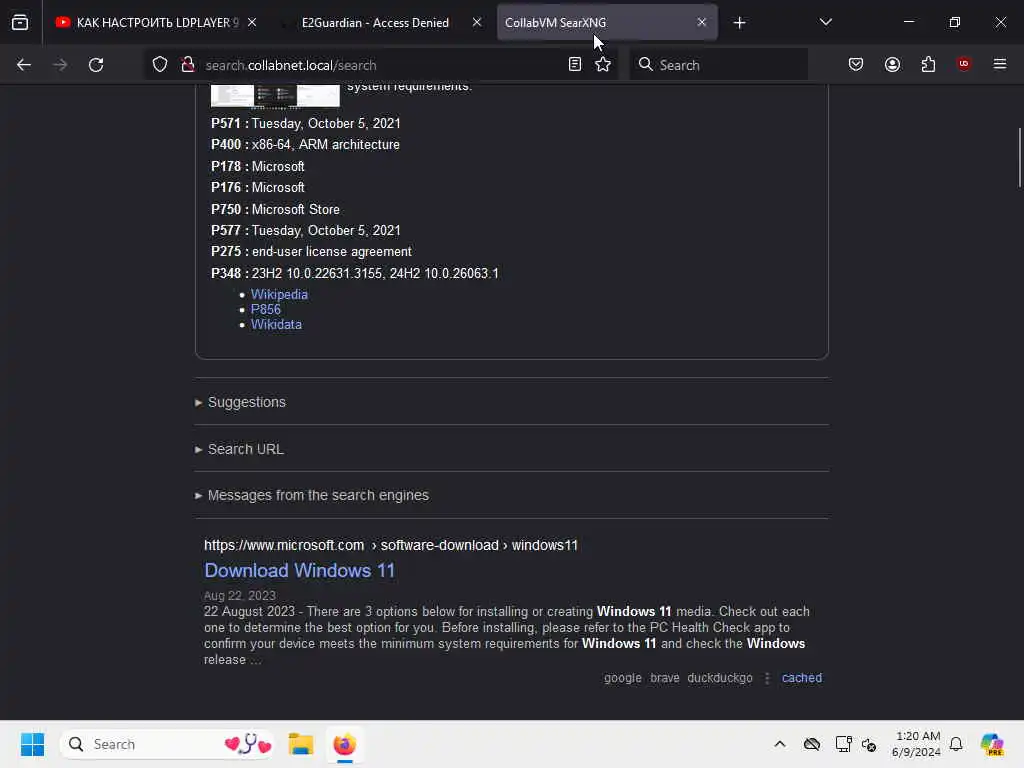
Task: Click the Windows 11 infobox thumbnail
Action: 275,95
